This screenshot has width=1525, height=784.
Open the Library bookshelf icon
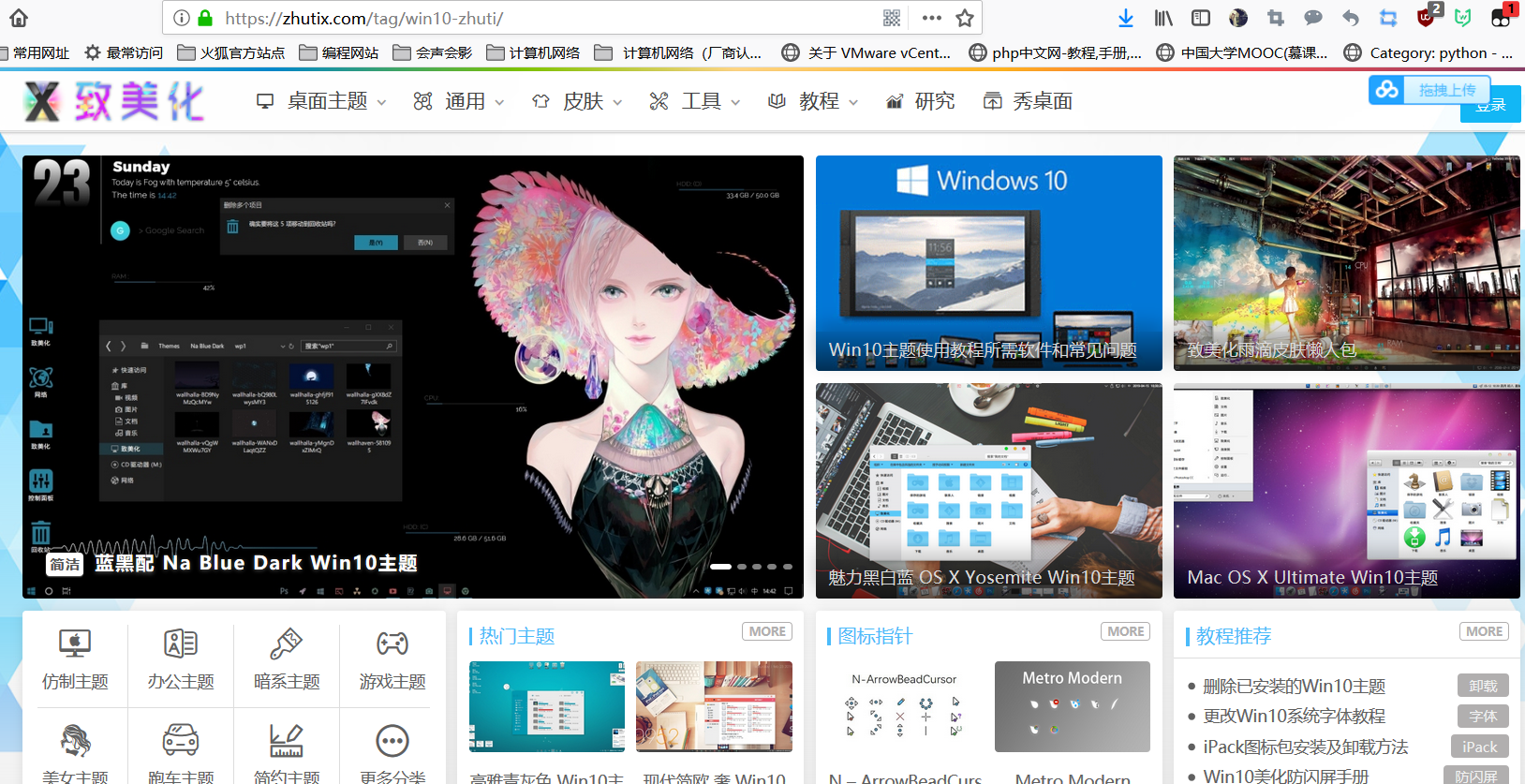[1163, 18]
